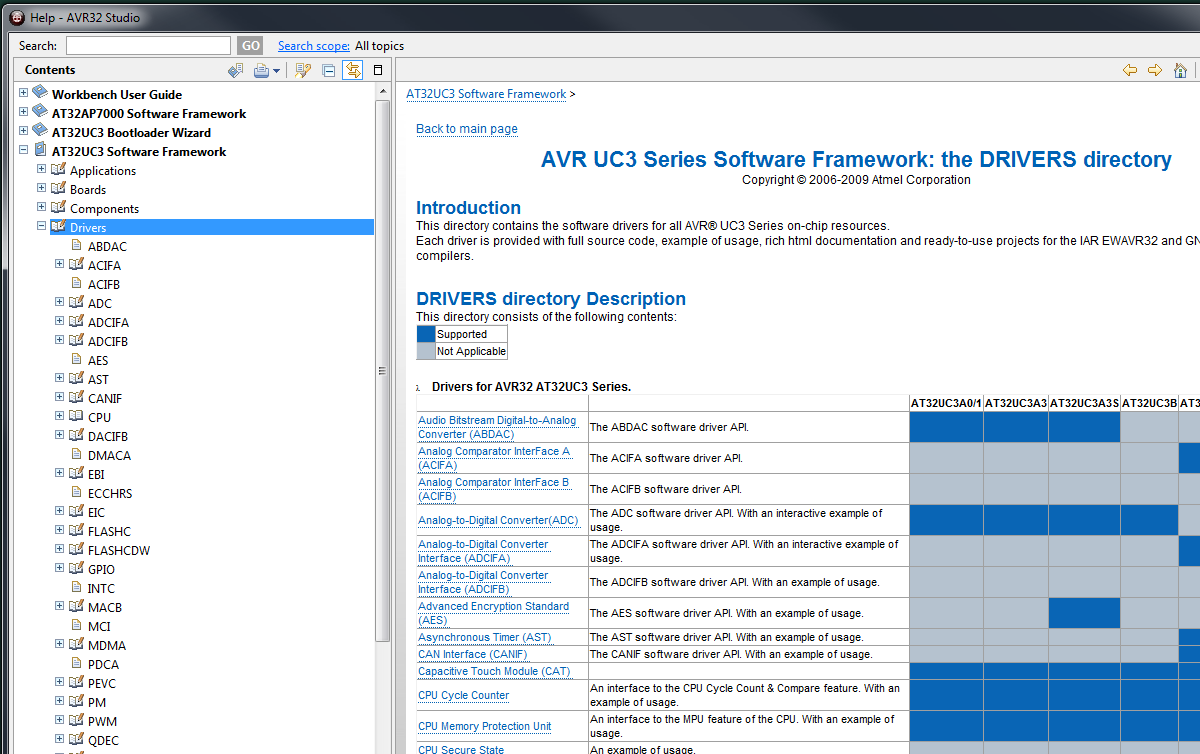Click the Collapse All icon in Contents
1200x754 pixels.
coord(328,70)
